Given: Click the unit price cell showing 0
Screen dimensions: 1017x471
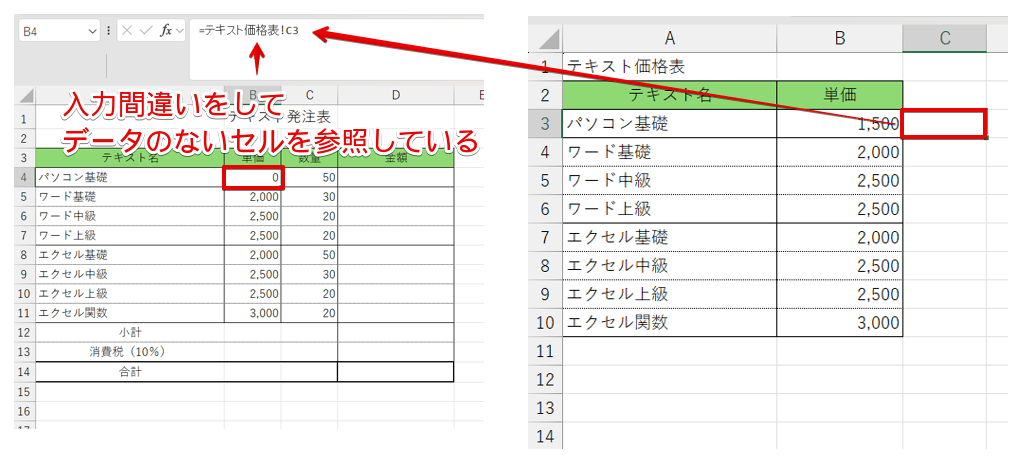Looking at the screenshot, I should [253, 178].
